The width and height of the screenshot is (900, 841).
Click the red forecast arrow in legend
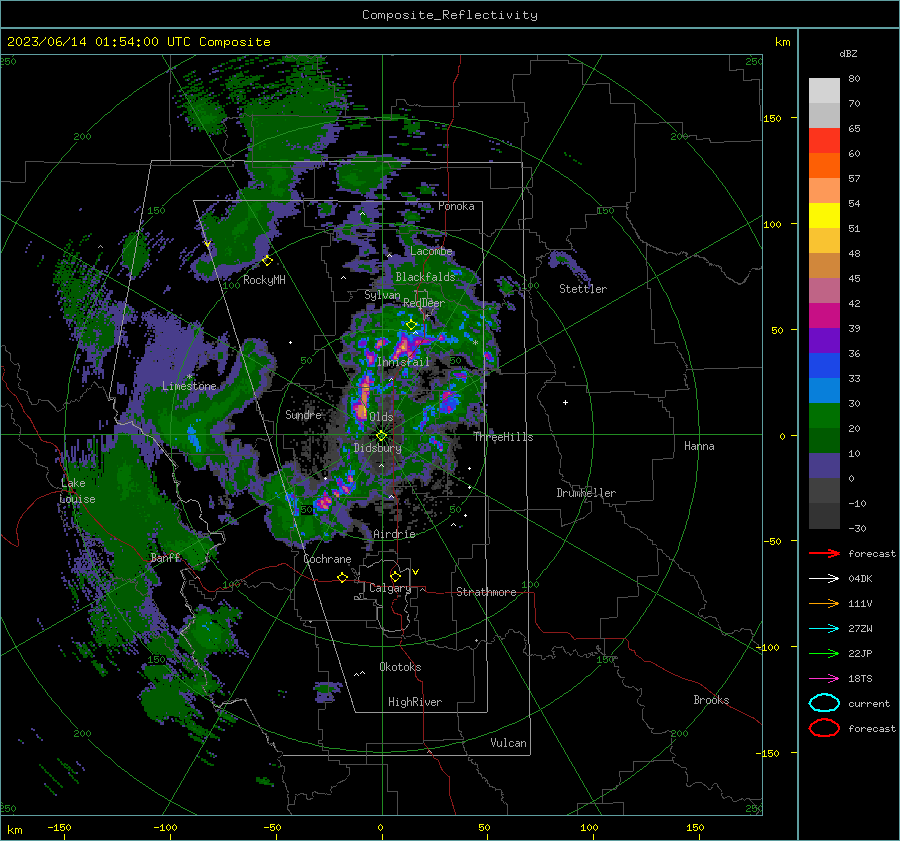point(824,553)
